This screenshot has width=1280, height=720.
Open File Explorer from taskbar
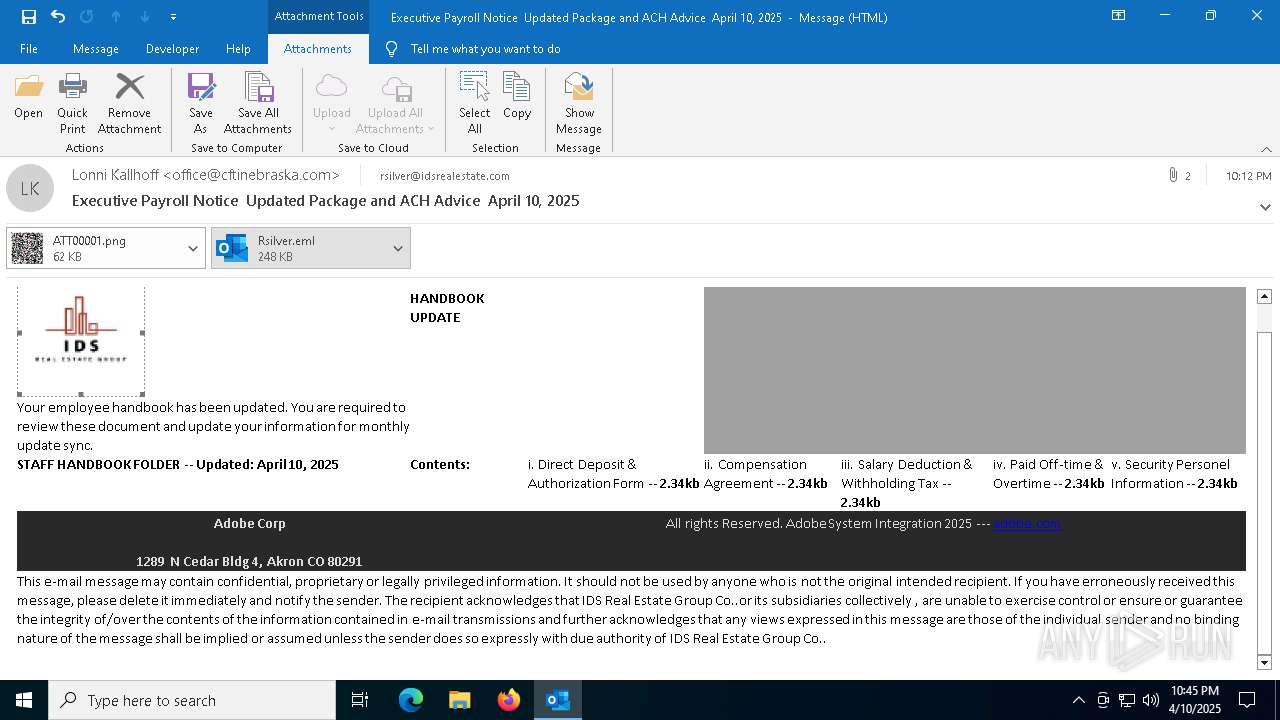coord(460,700)
